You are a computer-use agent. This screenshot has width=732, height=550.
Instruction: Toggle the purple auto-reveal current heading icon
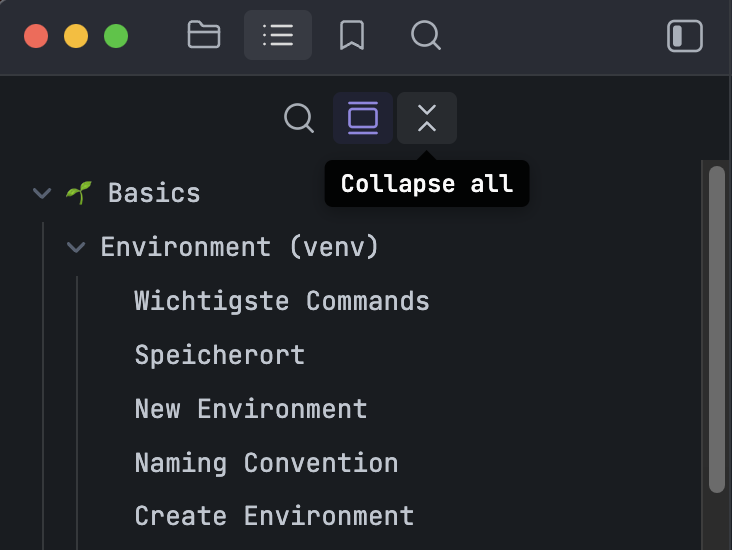click(x=363, y=118)
